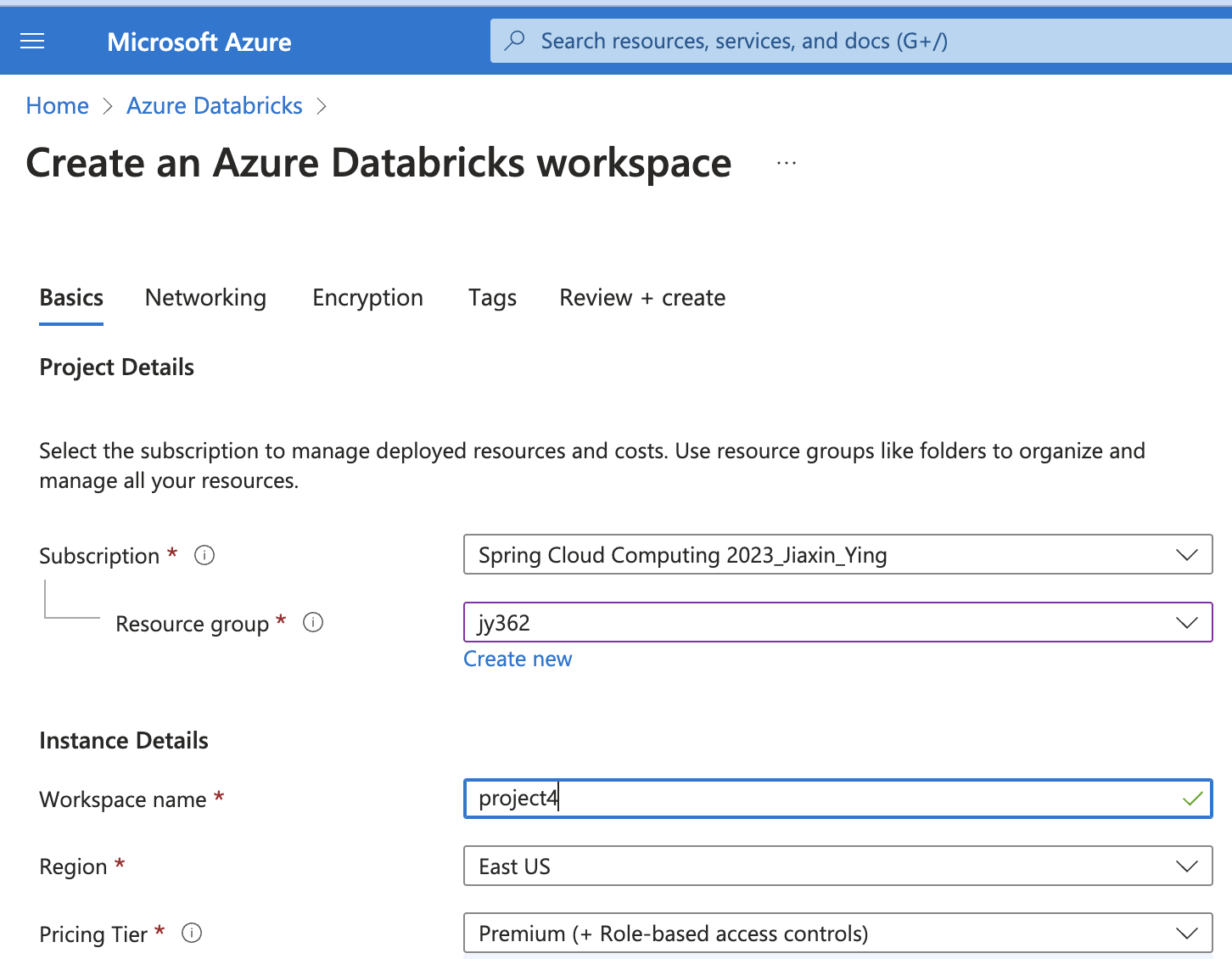1232x959 pixels.
Task: Click the search magnifier icon
Action: [514, 41]
